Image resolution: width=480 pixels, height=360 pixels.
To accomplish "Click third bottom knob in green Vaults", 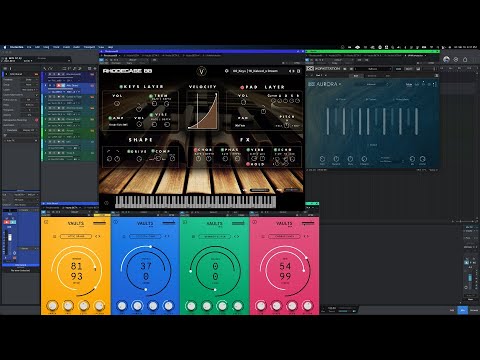I will pos(222,305).
